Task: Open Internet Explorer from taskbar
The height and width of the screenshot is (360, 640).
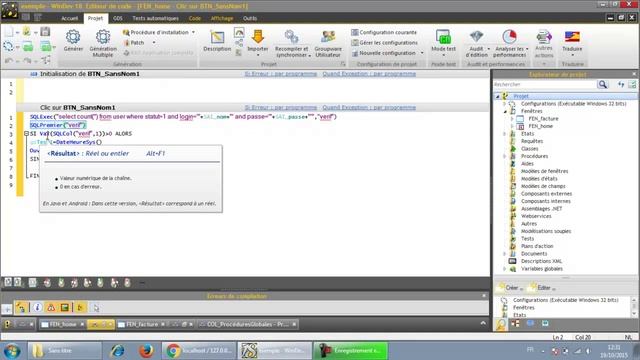Action: point(118,351)
